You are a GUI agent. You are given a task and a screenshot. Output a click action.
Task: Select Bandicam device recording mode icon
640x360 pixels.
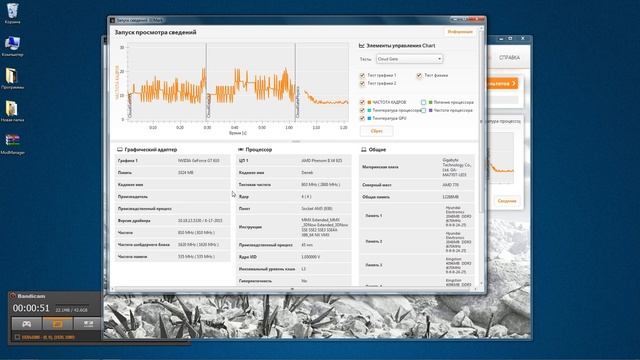coord(87,324)
